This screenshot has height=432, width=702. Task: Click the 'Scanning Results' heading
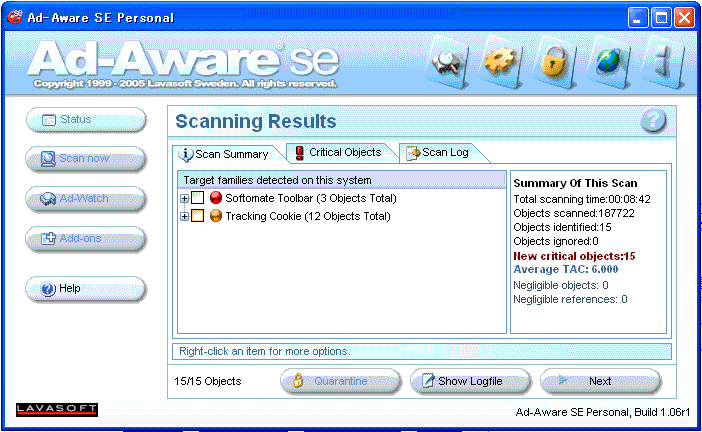[256, 121]
